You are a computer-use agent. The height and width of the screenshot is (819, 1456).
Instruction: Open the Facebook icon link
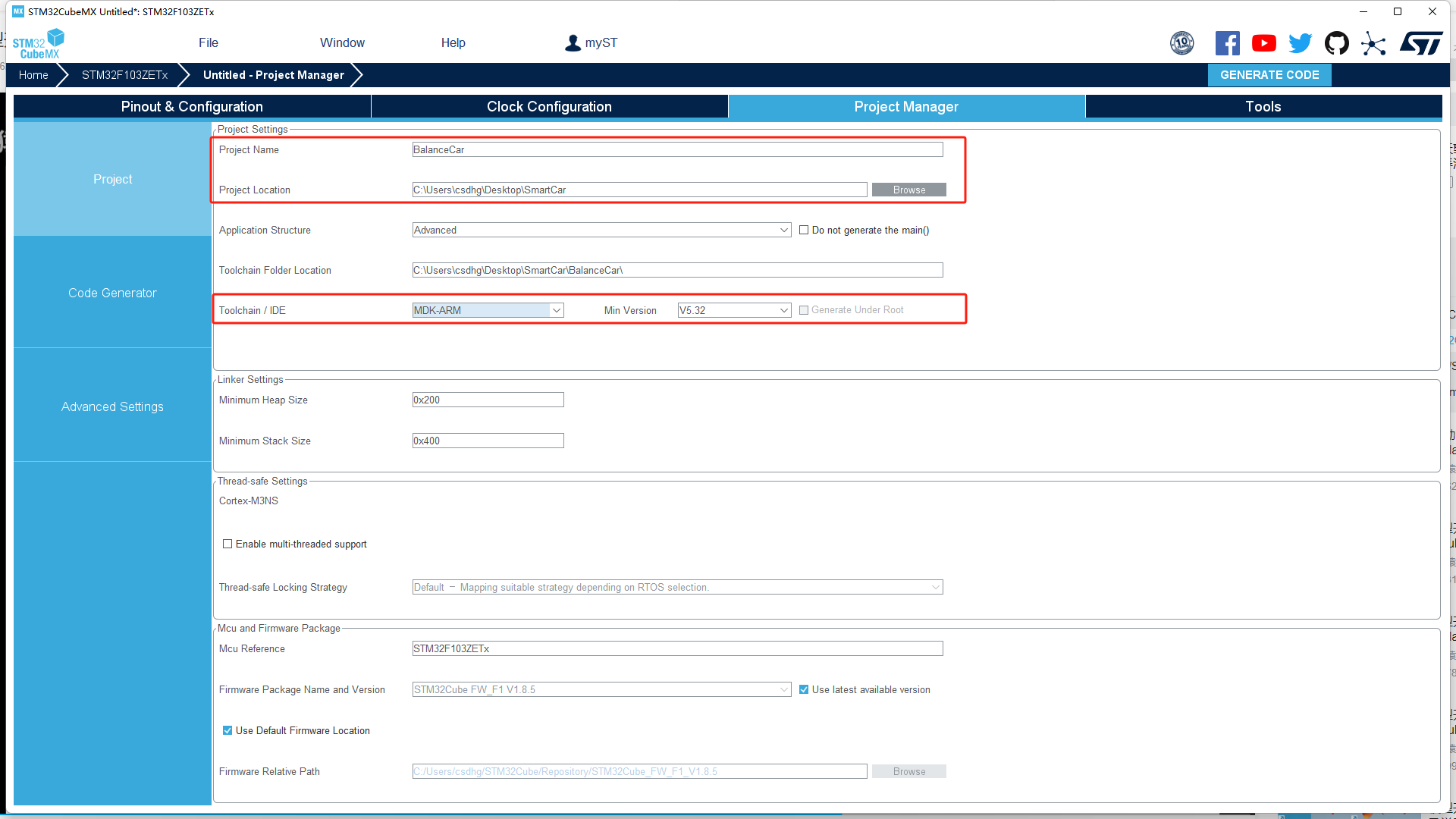tap(1227, 43)
